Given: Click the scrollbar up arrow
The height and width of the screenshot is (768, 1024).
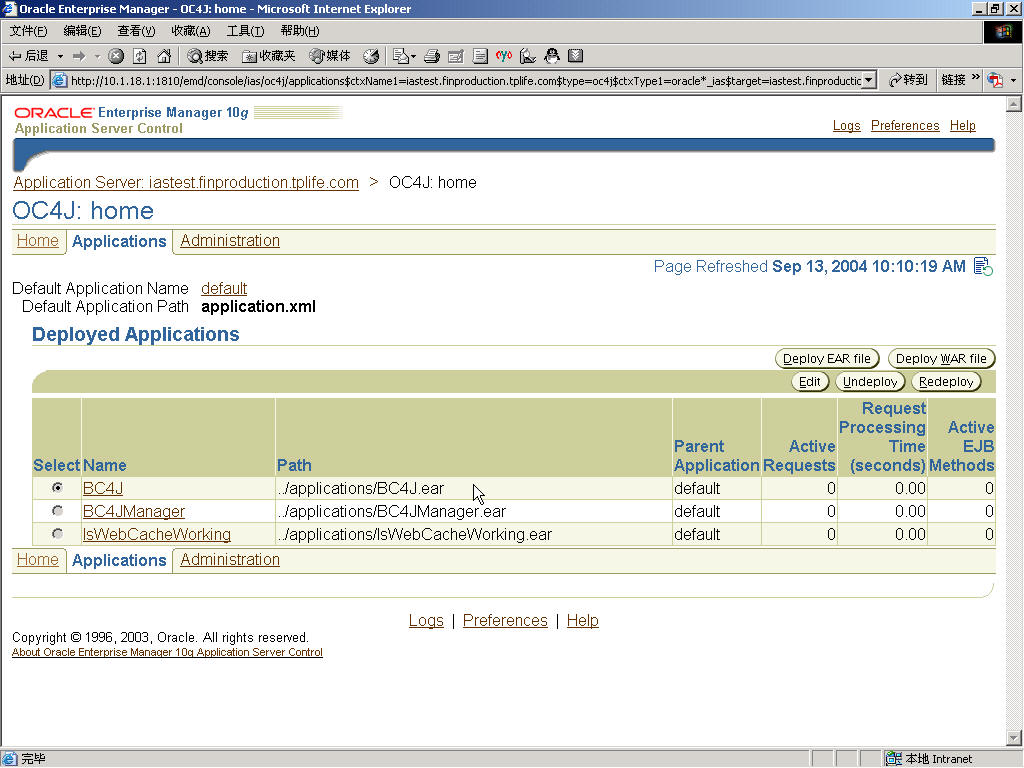Looking at the screenshot, I should coord(1014,104).
